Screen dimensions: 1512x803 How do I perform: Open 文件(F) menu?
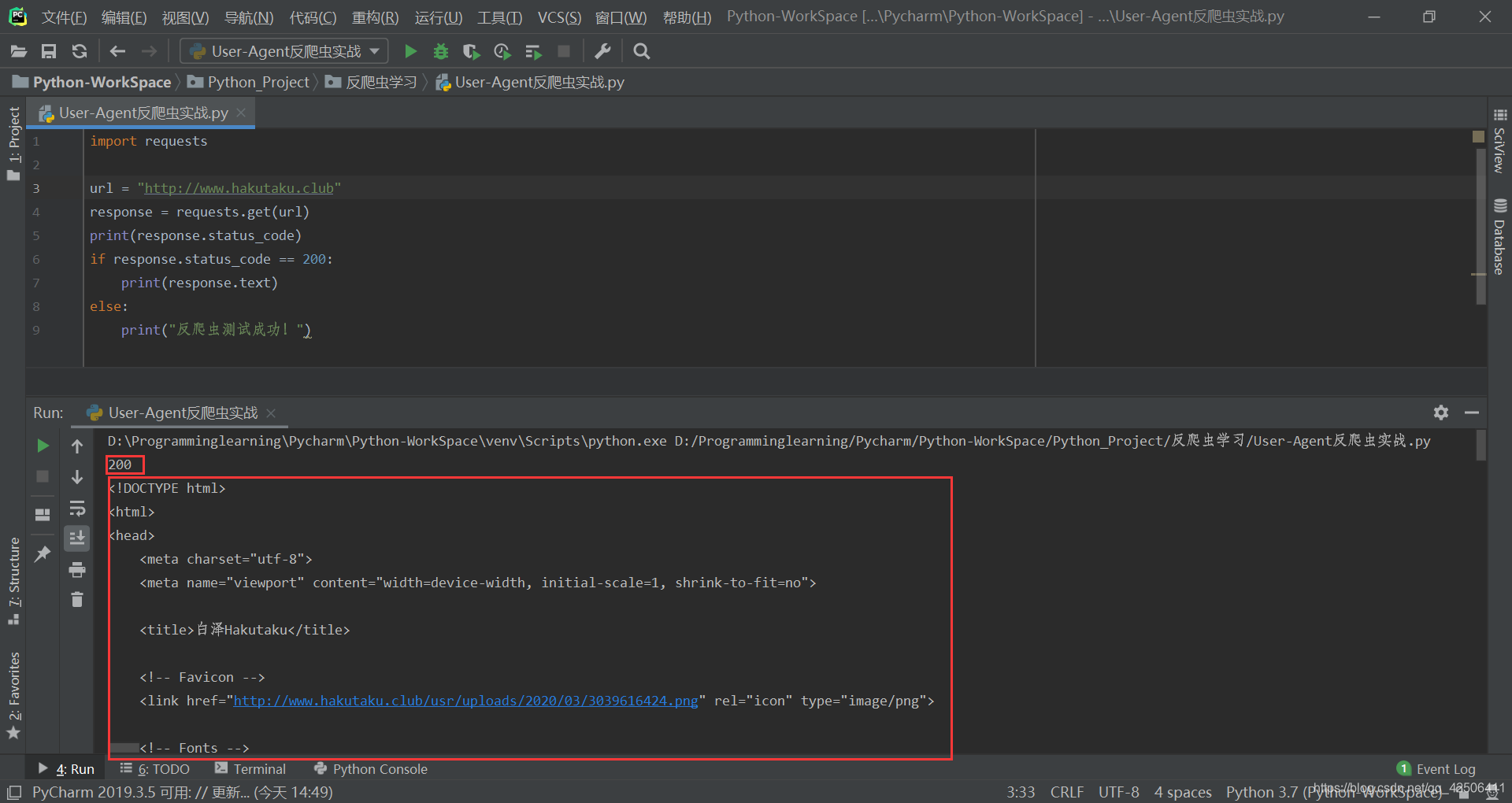pos(64,17)
